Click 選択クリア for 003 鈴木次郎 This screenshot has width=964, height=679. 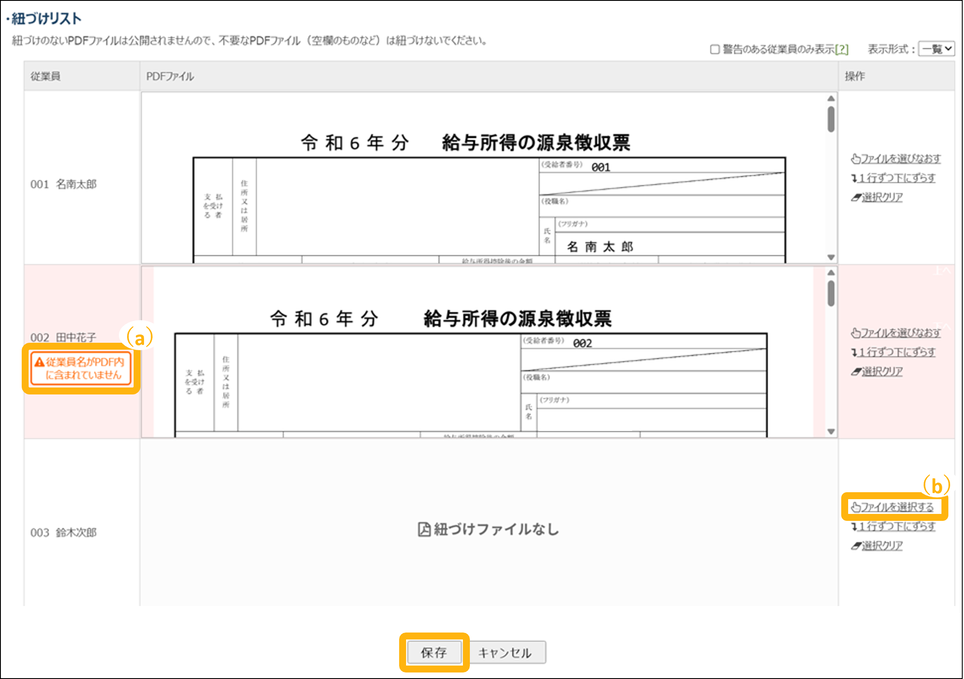881,545
